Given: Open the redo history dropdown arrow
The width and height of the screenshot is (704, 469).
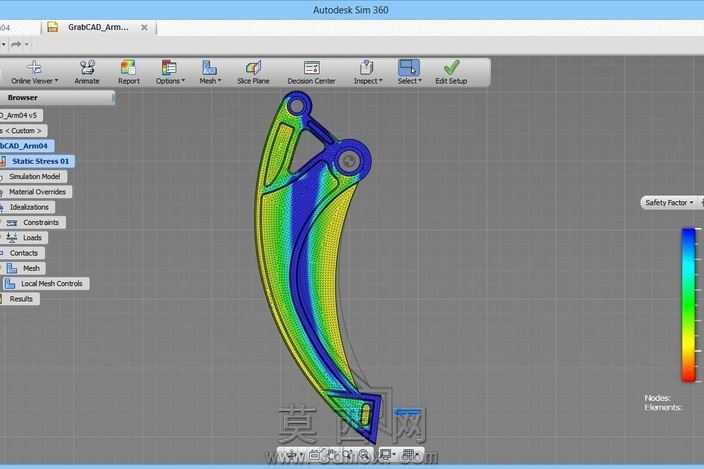Looking at the screenshot, I should tap(27, 44).
